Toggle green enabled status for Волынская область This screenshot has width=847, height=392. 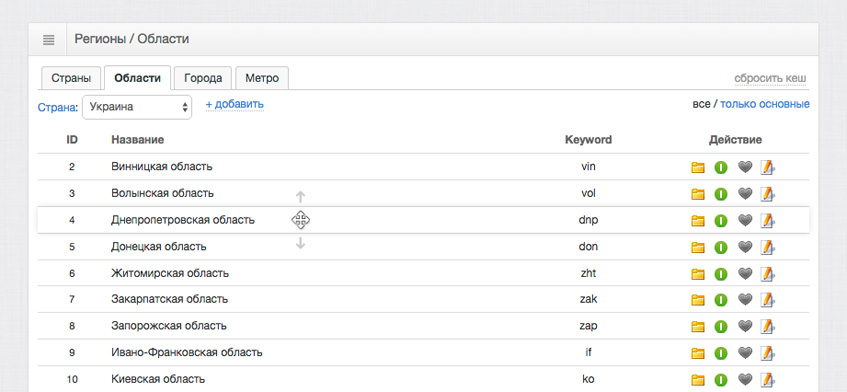(x=721, y=194)
